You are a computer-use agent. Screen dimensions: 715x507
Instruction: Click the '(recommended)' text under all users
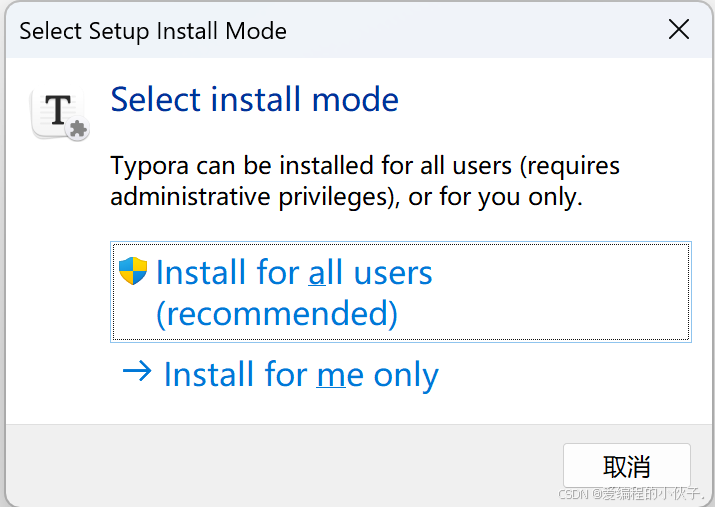[x=276, y=314]
